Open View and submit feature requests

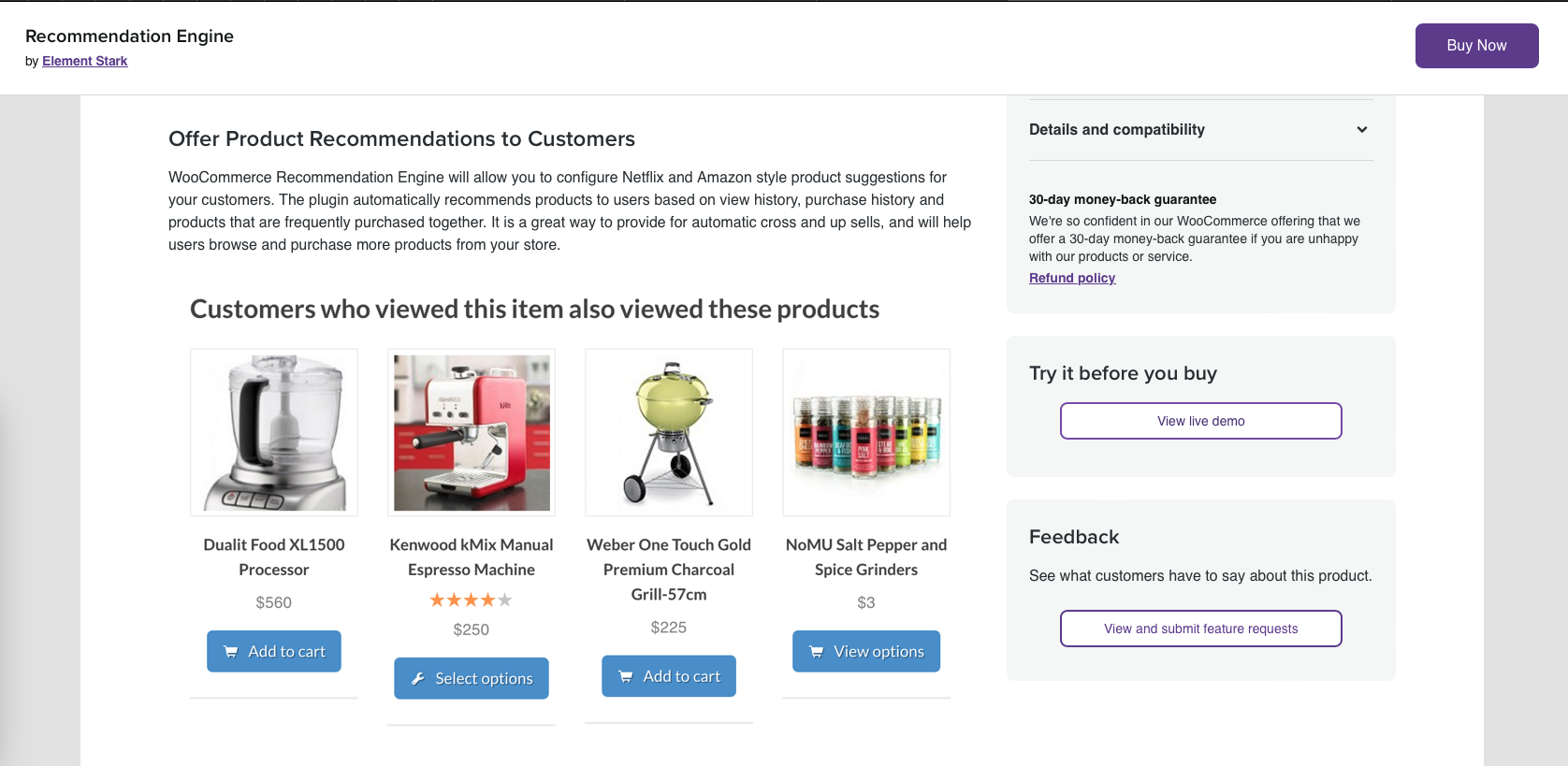pos(1200,629)
